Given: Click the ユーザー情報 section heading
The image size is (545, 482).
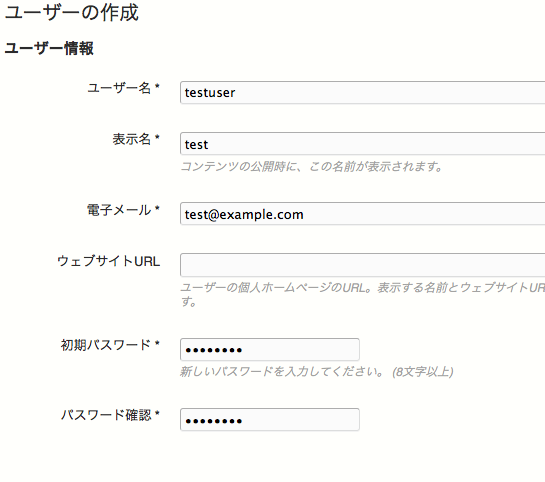Looking at the screenshot, I should tap(49, 48).
